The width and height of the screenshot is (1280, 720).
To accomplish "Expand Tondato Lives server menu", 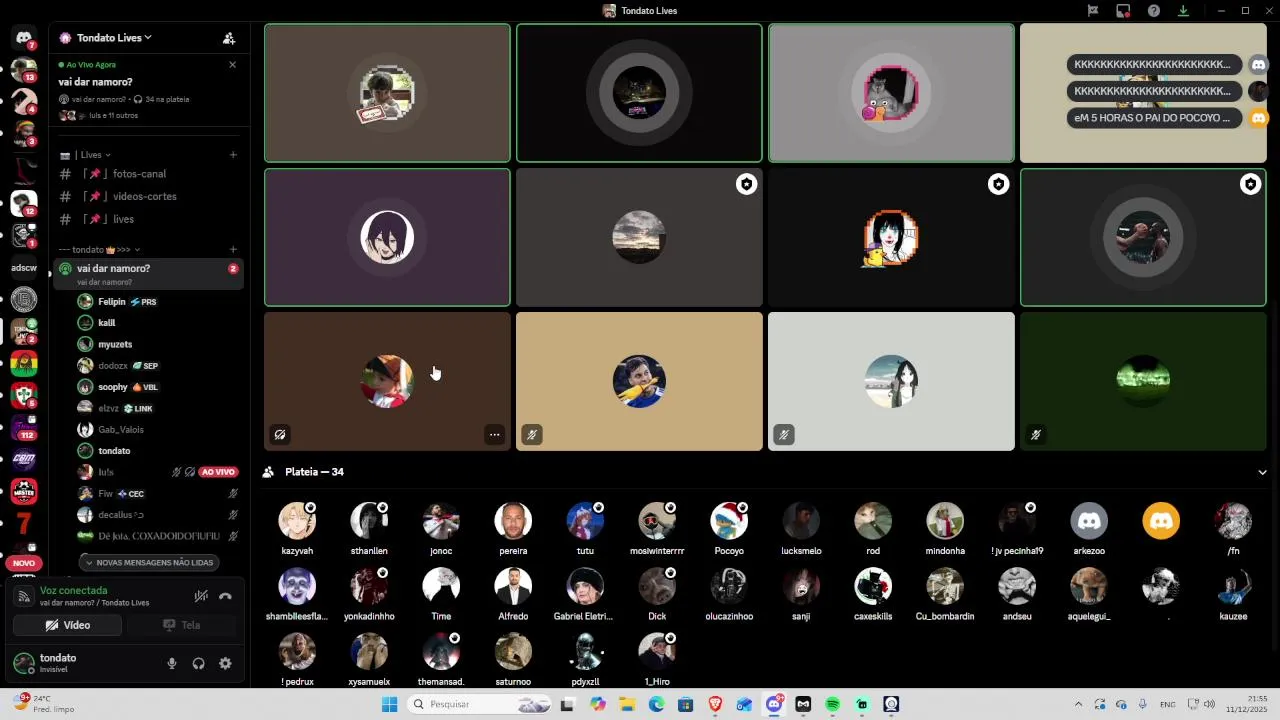I will [x=114, y=38].
